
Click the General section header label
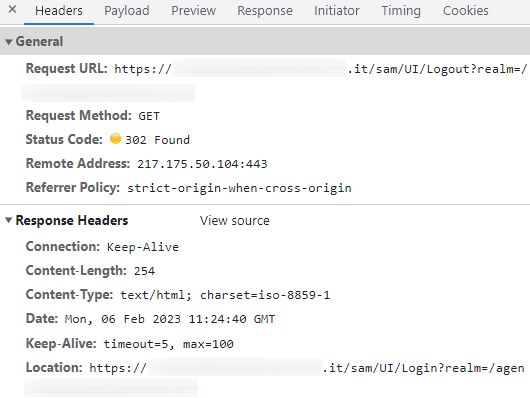(x=39, y=42)
